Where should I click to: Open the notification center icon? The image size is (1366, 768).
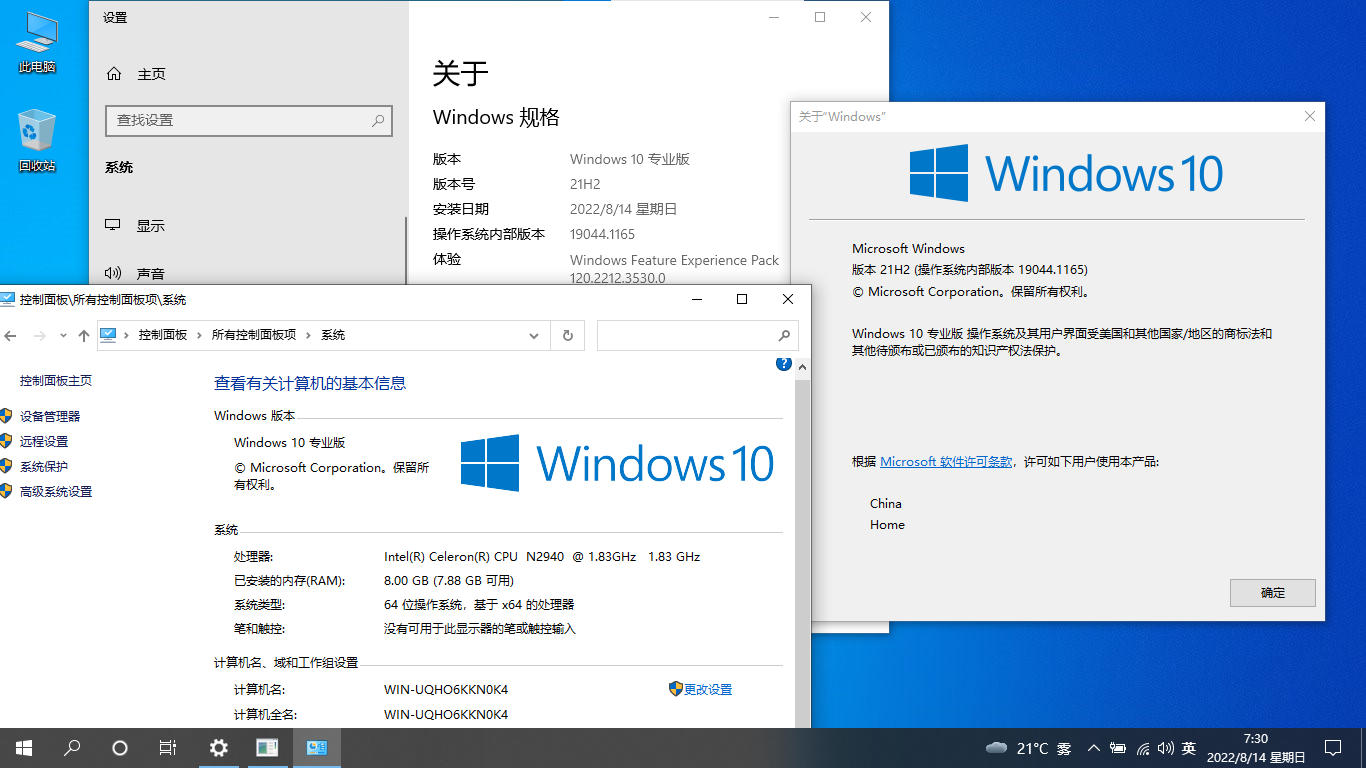[x=1332, y=748]
